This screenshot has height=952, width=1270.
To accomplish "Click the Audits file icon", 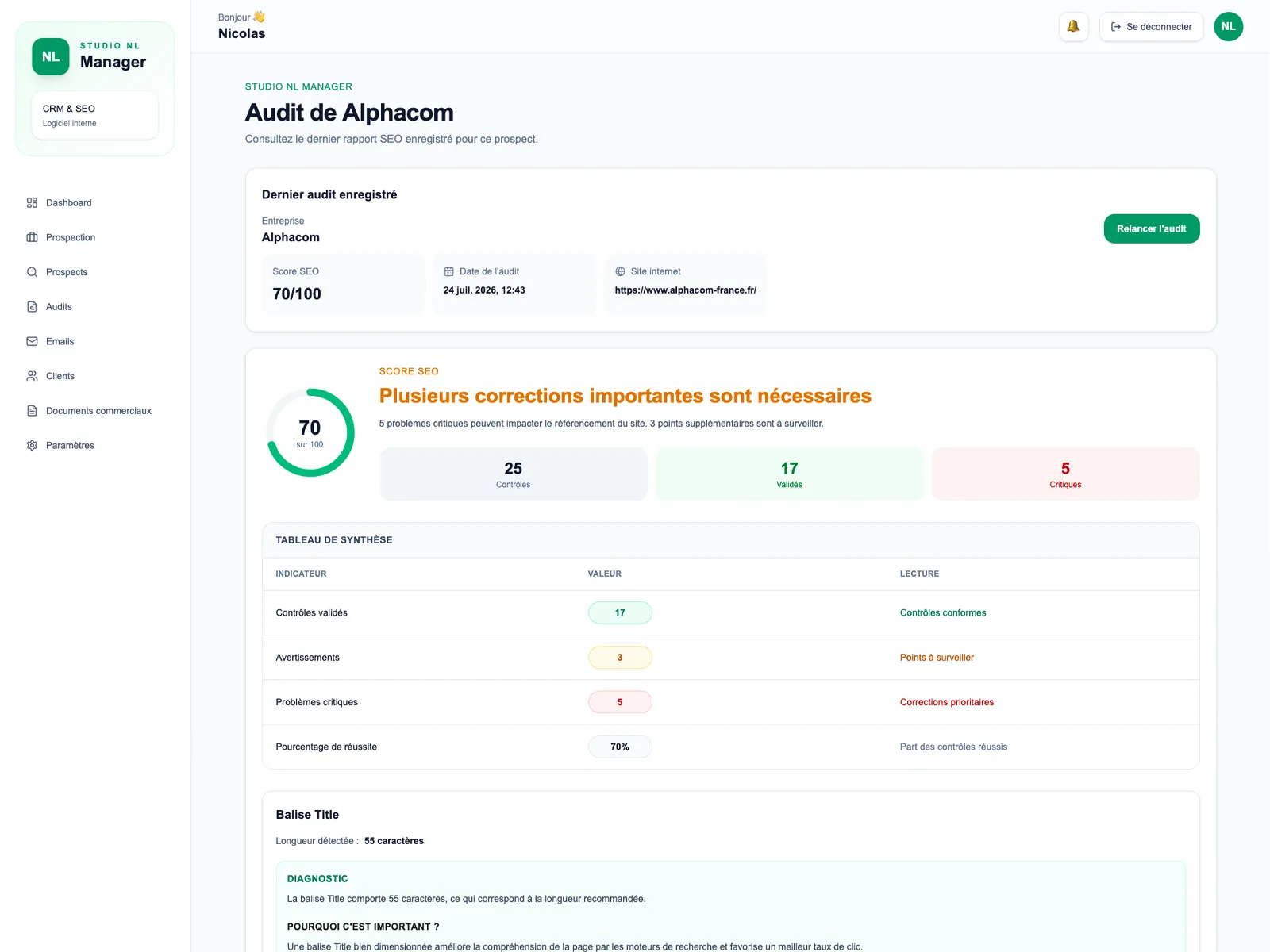I will click(x=32, y=307).
